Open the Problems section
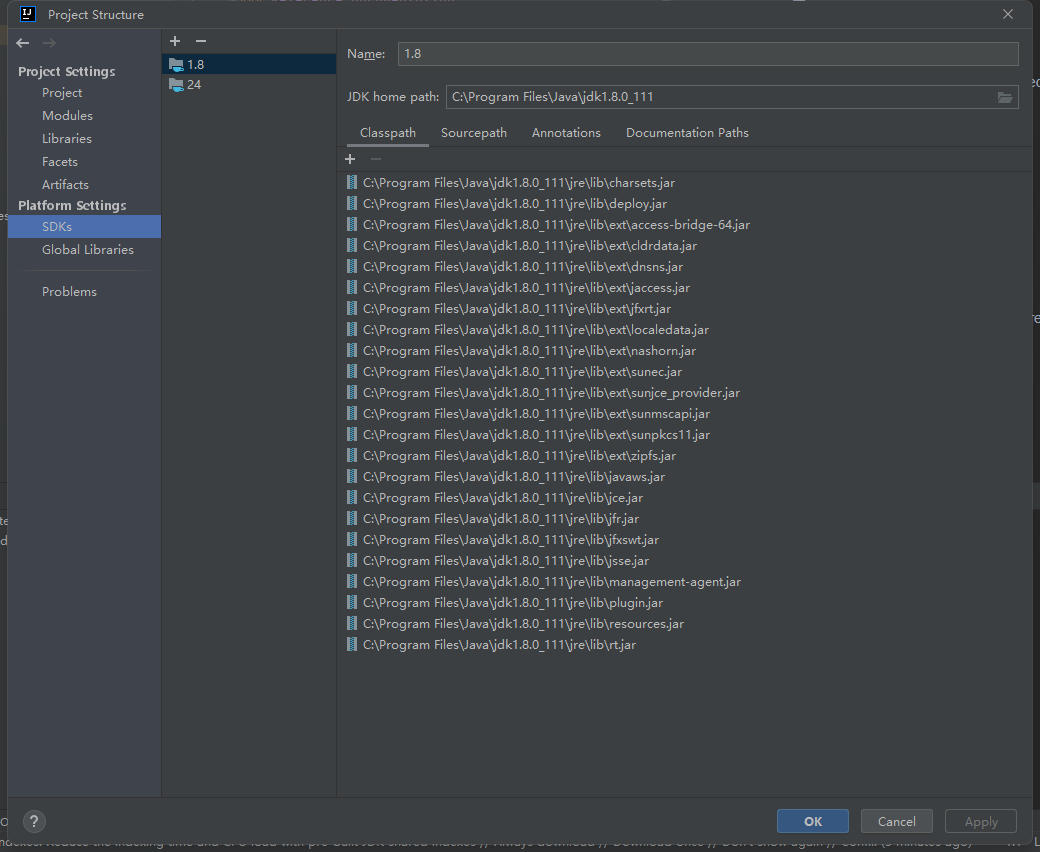The width and height of the screenshot is (1040, 852). (69, 291)
